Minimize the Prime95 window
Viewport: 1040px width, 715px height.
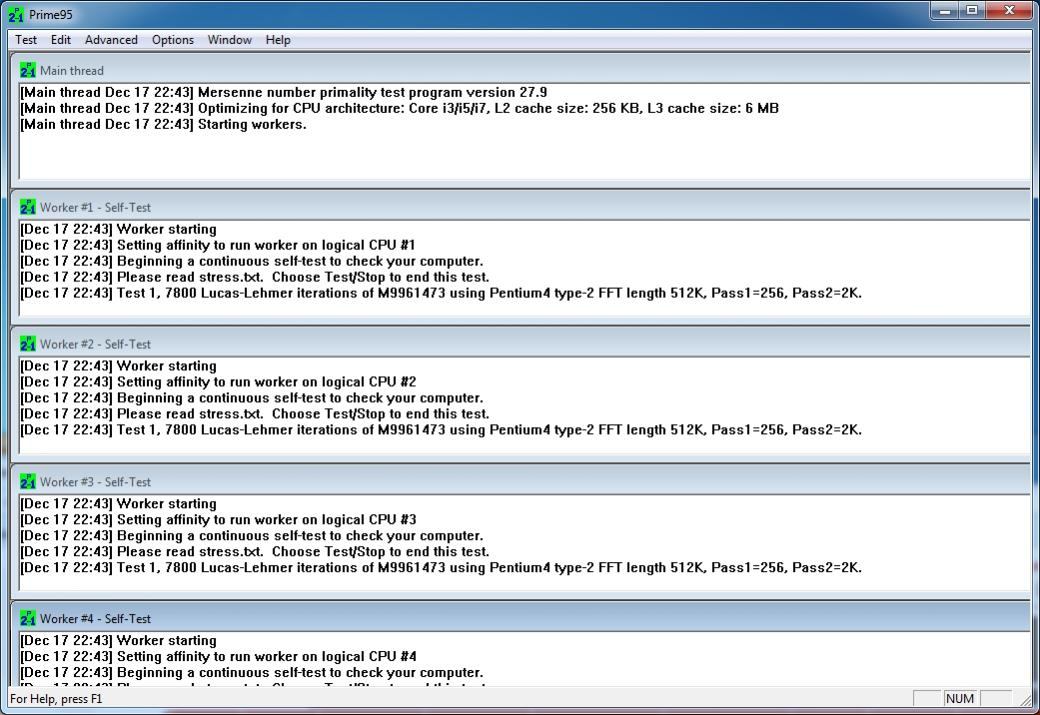click(944, 11)
